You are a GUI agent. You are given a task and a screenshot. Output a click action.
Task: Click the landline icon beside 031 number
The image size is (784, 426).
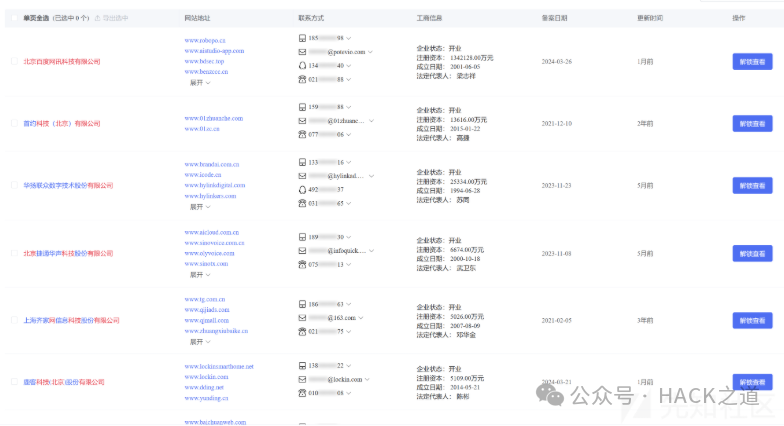302,204
